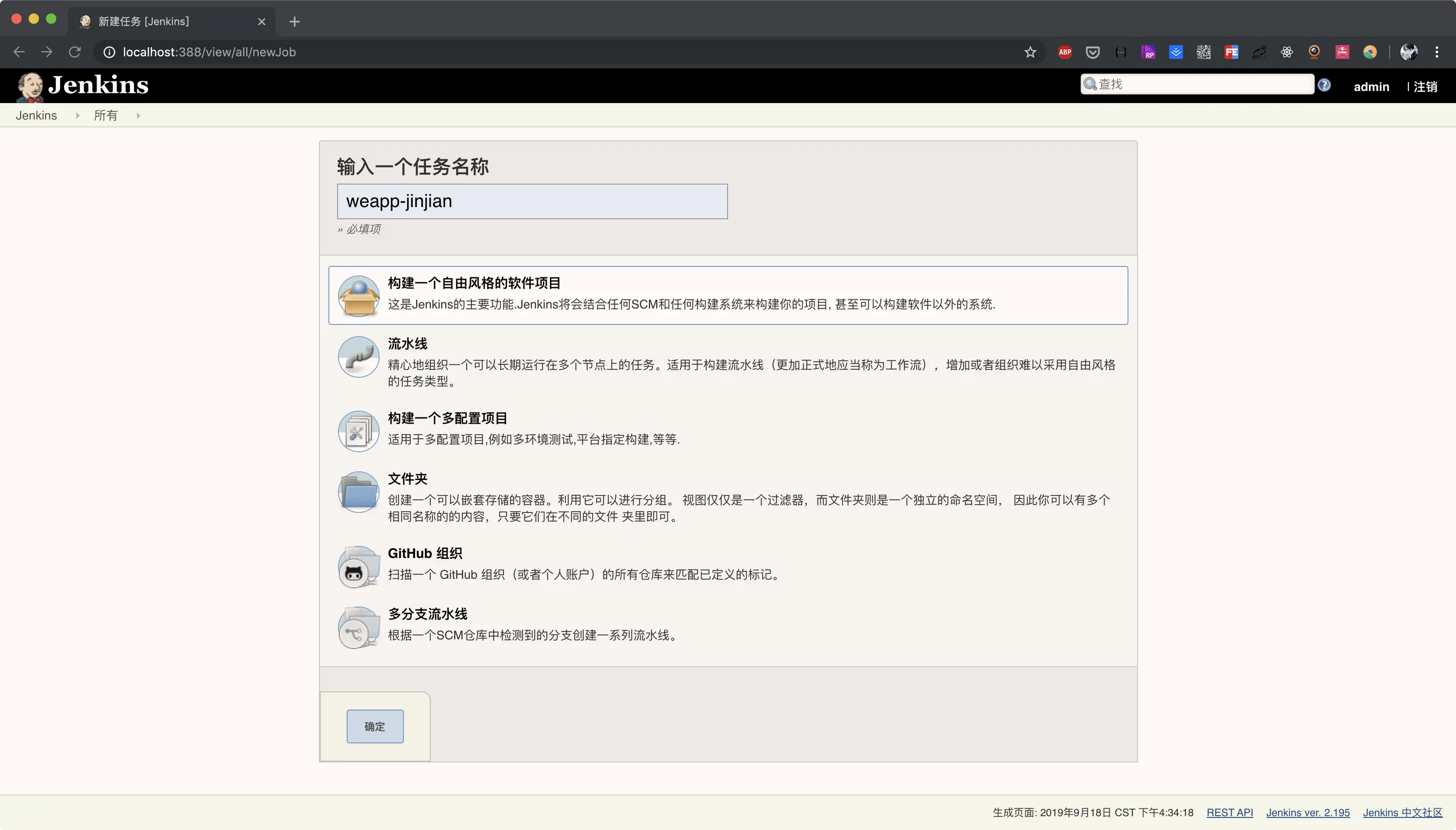
Task: Go forward in browser history
Action: (x=47, y=52)
